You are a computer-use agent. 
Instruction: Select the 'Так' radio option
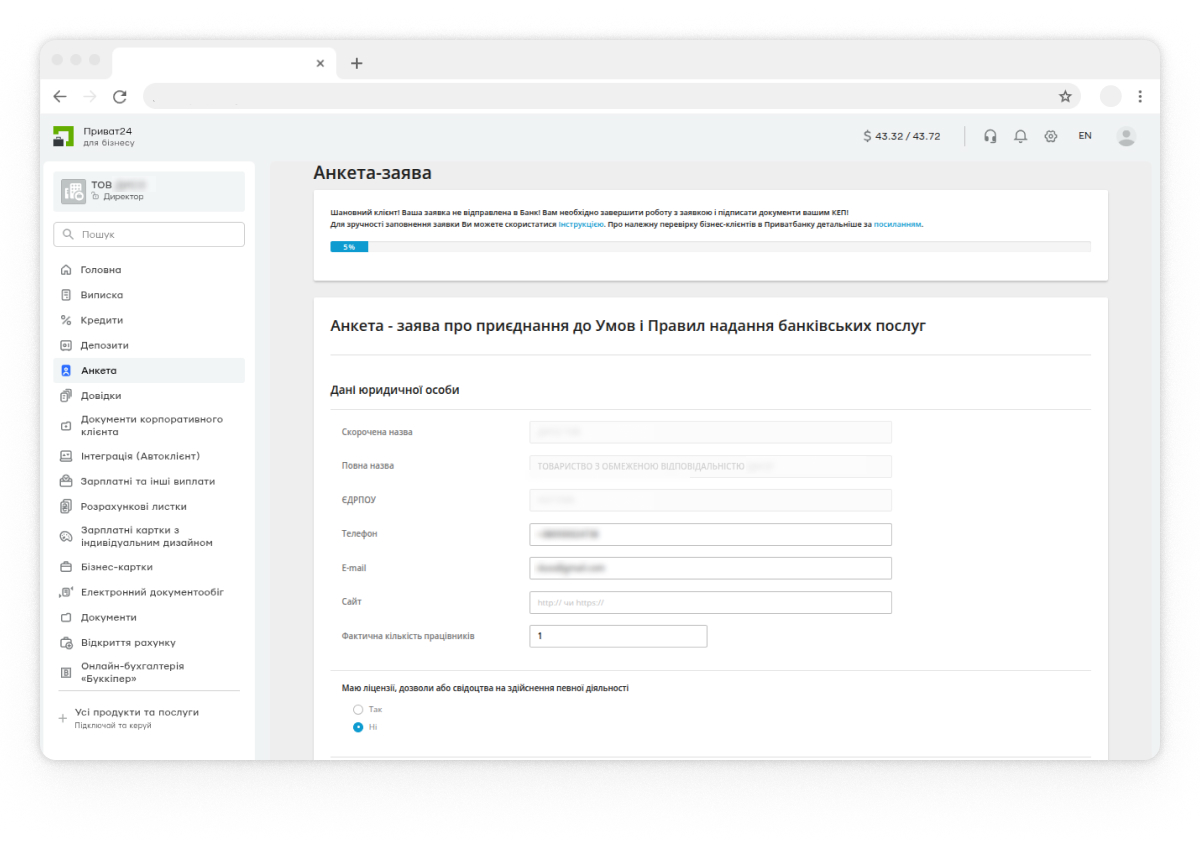pos(358,709)
